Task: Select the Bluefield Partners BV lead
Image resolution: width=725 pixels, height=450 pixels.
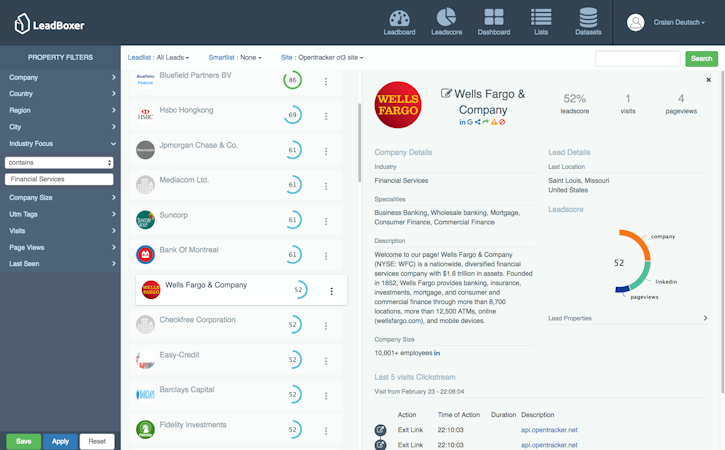Action: 236,80
